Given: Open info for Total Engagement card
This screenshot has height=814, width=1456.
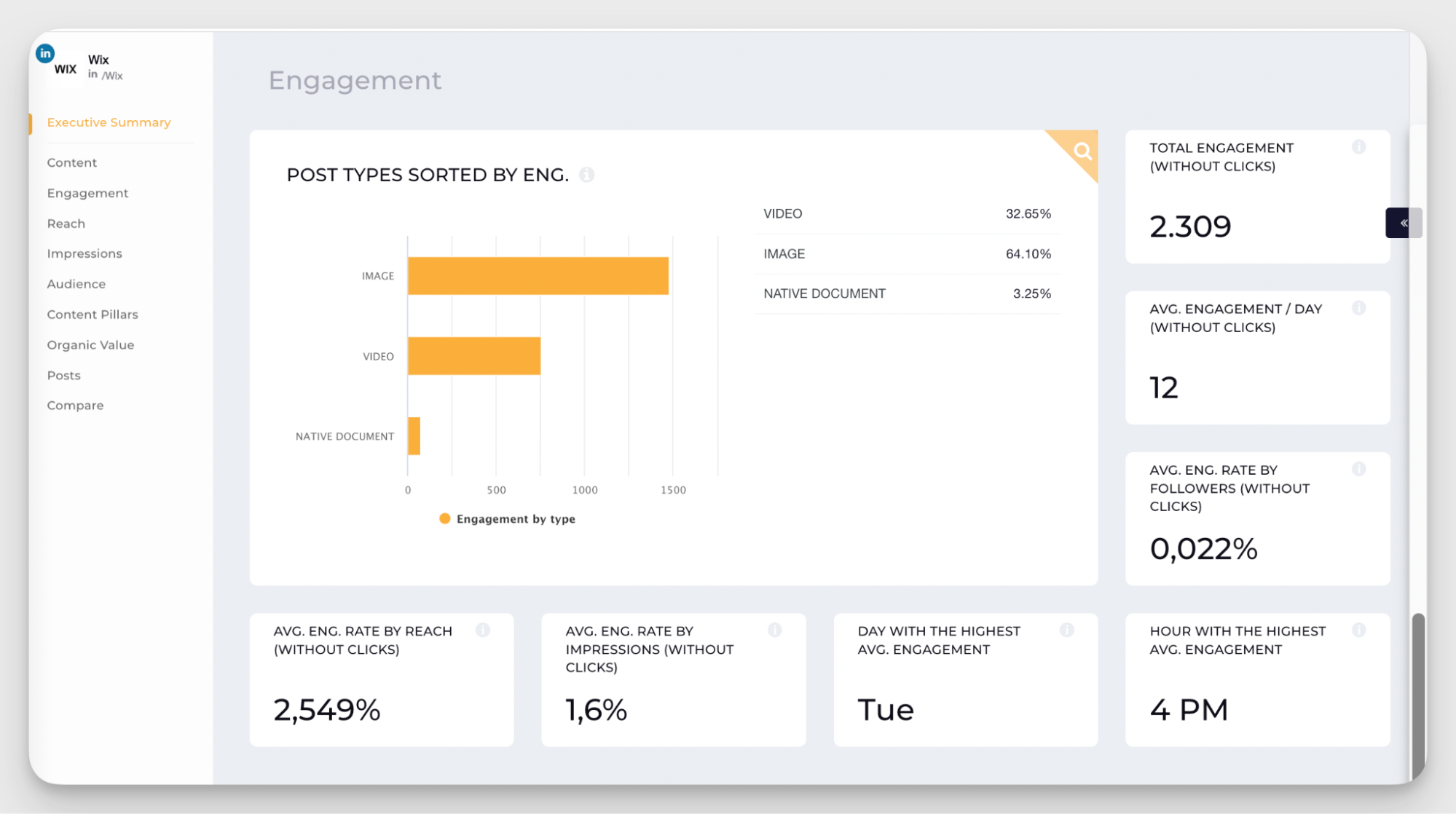Looking at the screenshot, I should [x=1359, y=146].
